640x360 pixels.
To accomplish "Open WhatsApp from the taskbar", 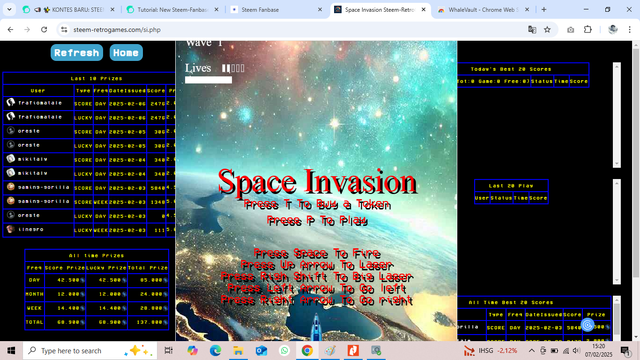I will coord(284,351).
